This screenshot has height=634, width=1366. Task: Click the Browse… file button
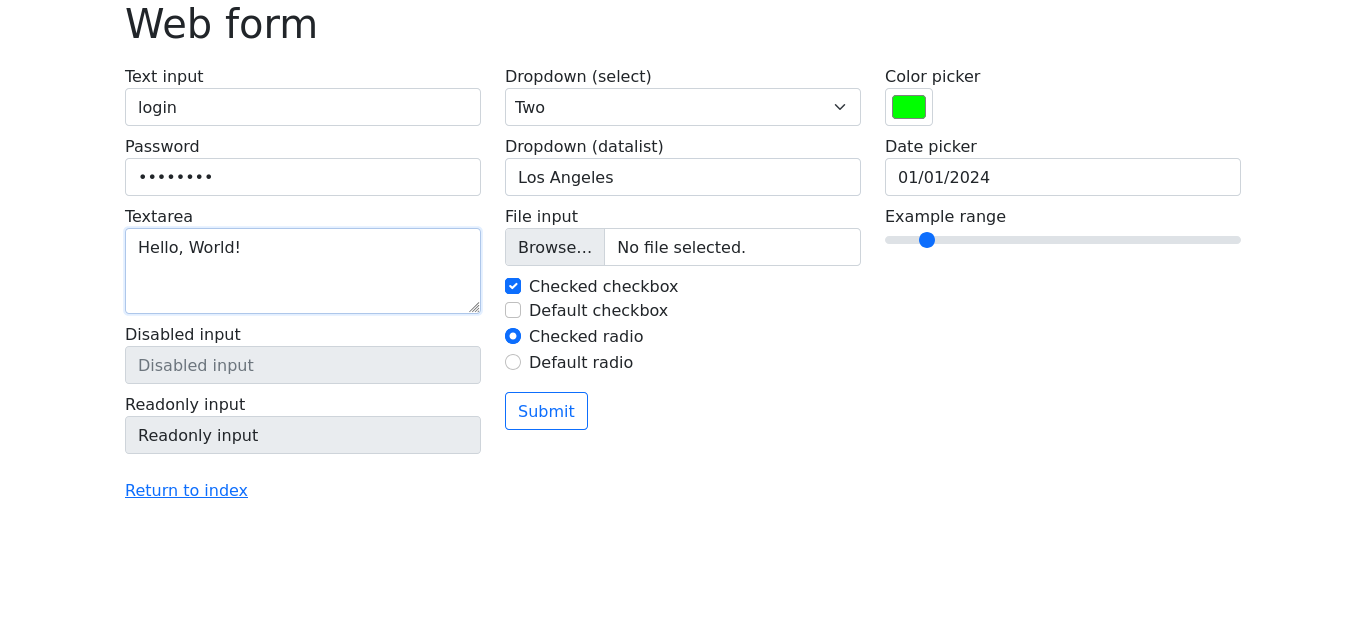click(x=555, y=247)
